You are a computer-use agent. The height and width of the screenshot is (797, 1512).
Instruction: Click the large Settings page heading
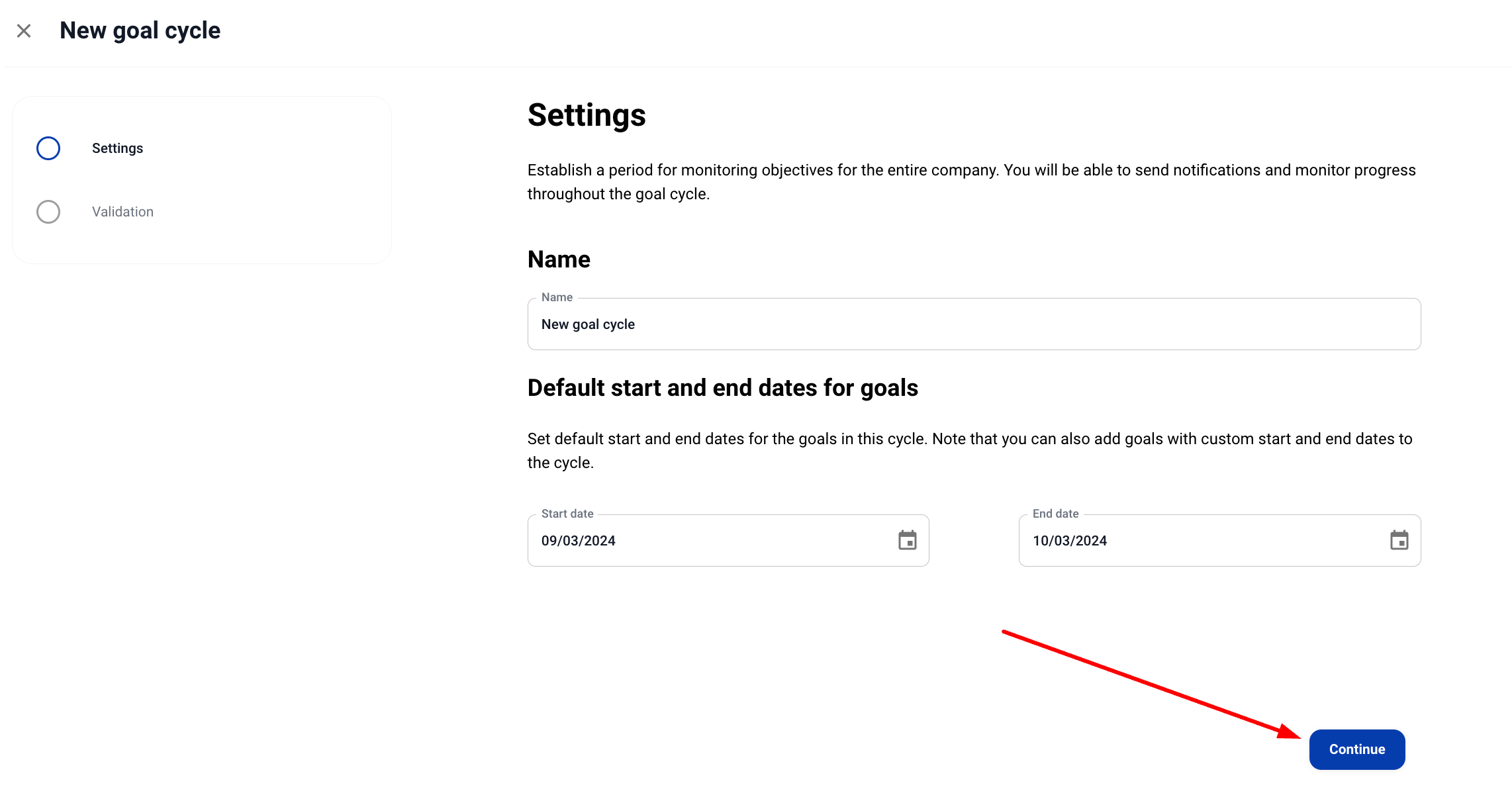pyautogui.click(x=586, y=115)
